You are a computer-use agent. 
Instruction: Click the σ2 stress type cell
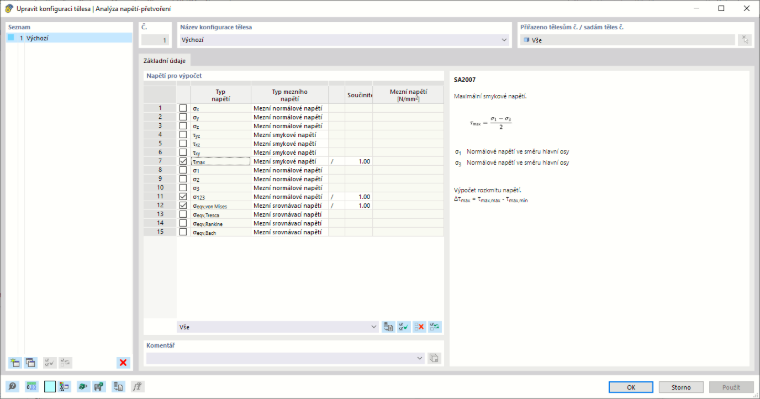tap(221, 179)
